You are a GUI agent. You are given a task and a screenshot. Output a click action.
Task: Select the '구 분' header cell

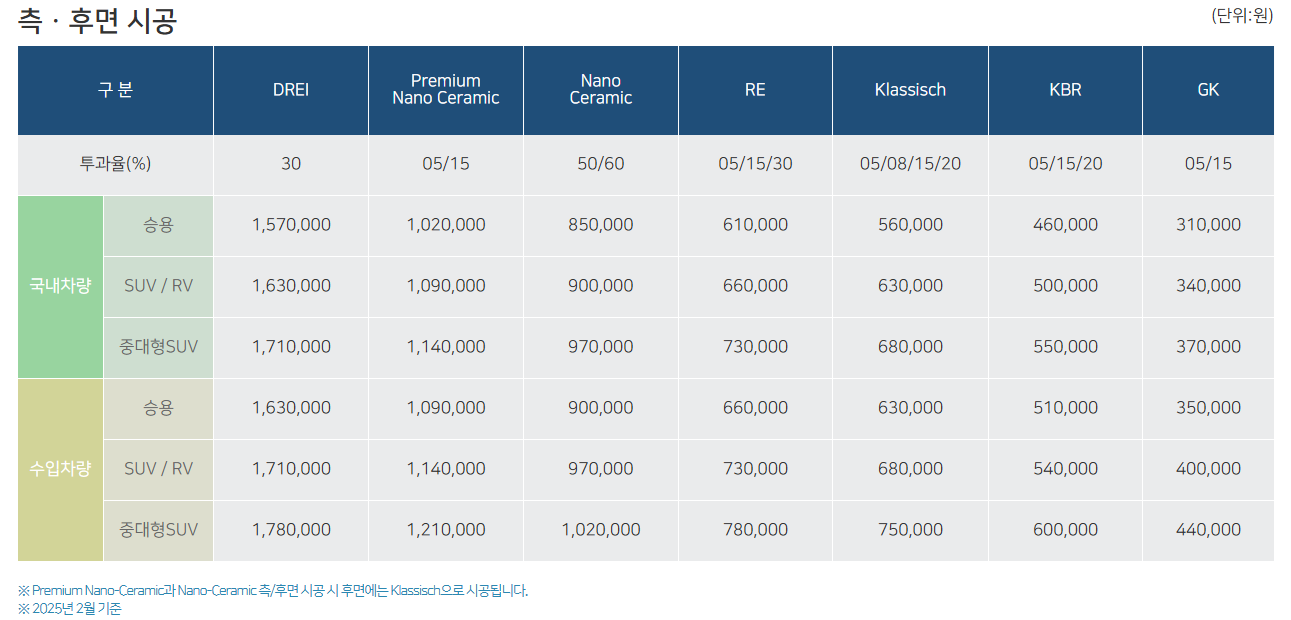click(x=115, y=90)
